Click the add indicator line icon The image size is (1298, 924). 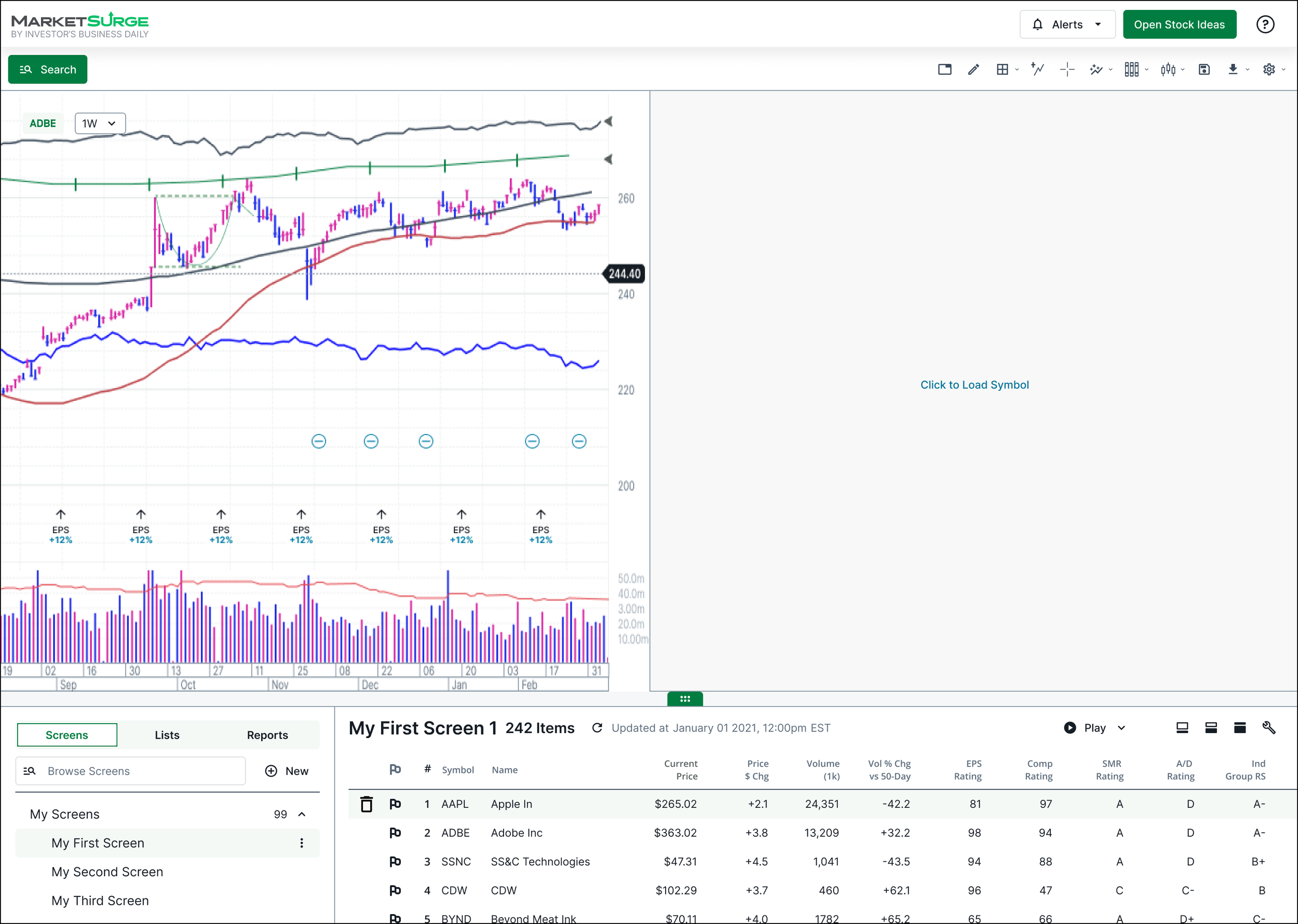[x=1038, y=70]
